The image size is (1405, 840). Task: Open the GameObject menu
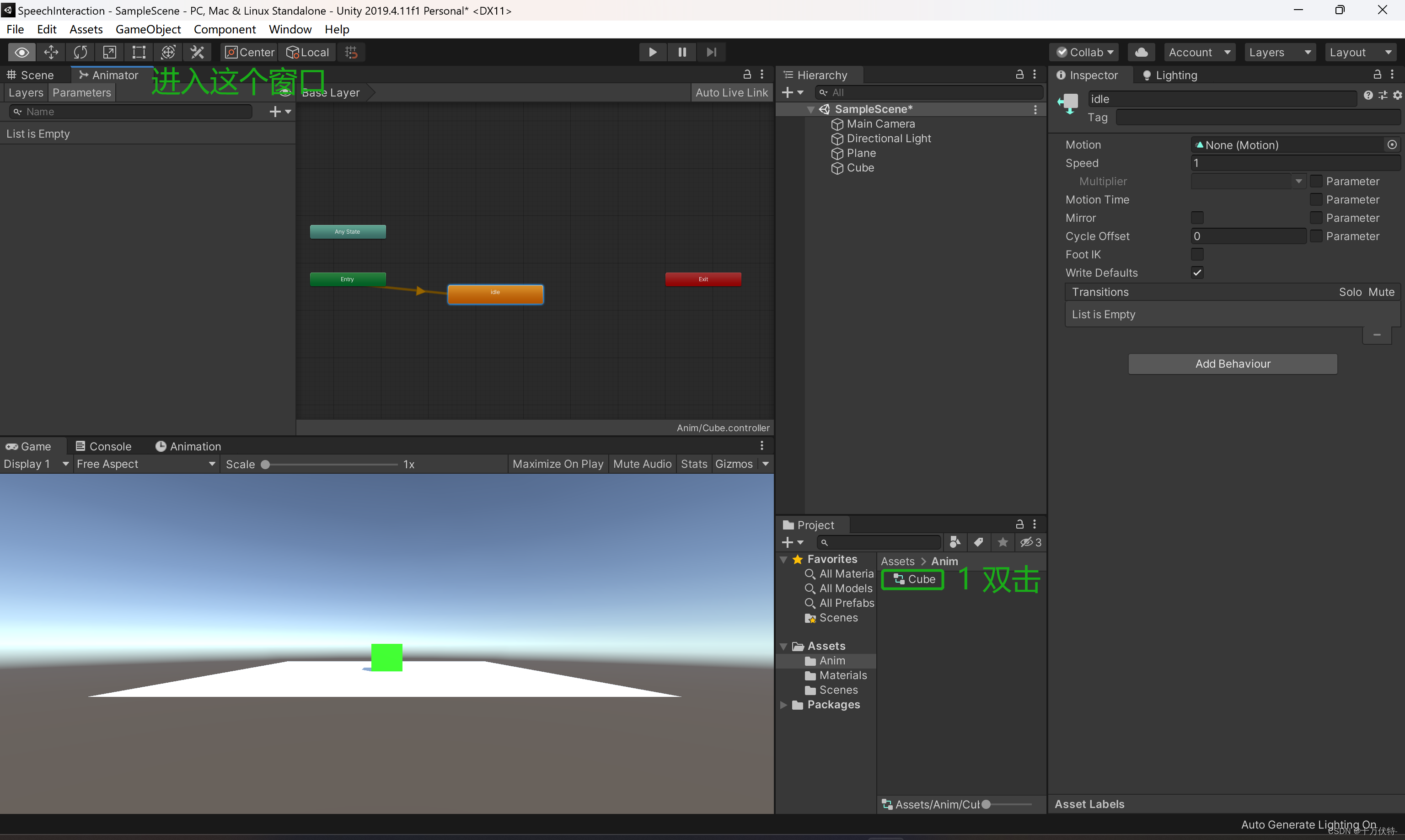click(x=148, y=29)
